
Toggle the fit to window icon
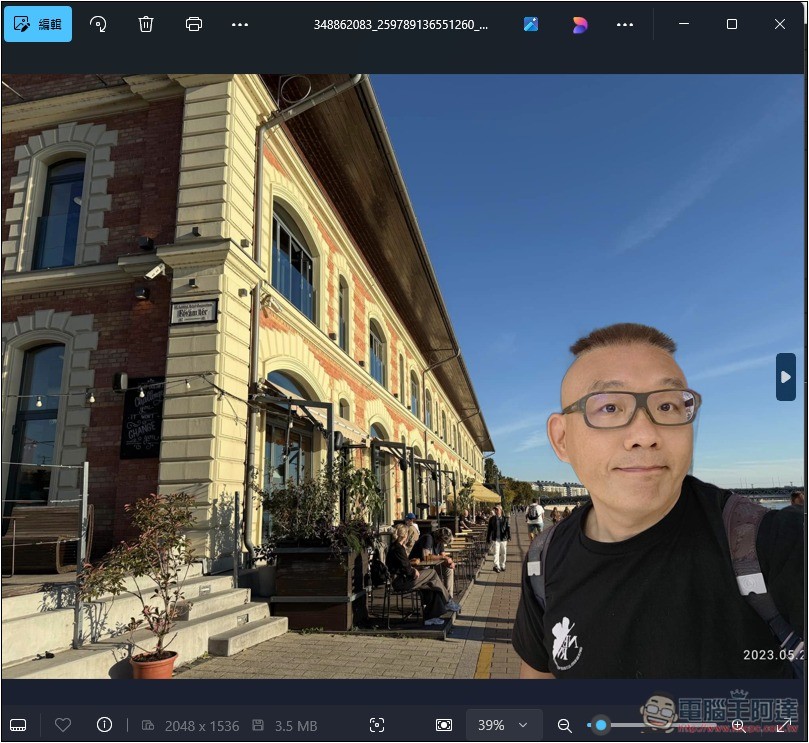click(443, 725)
